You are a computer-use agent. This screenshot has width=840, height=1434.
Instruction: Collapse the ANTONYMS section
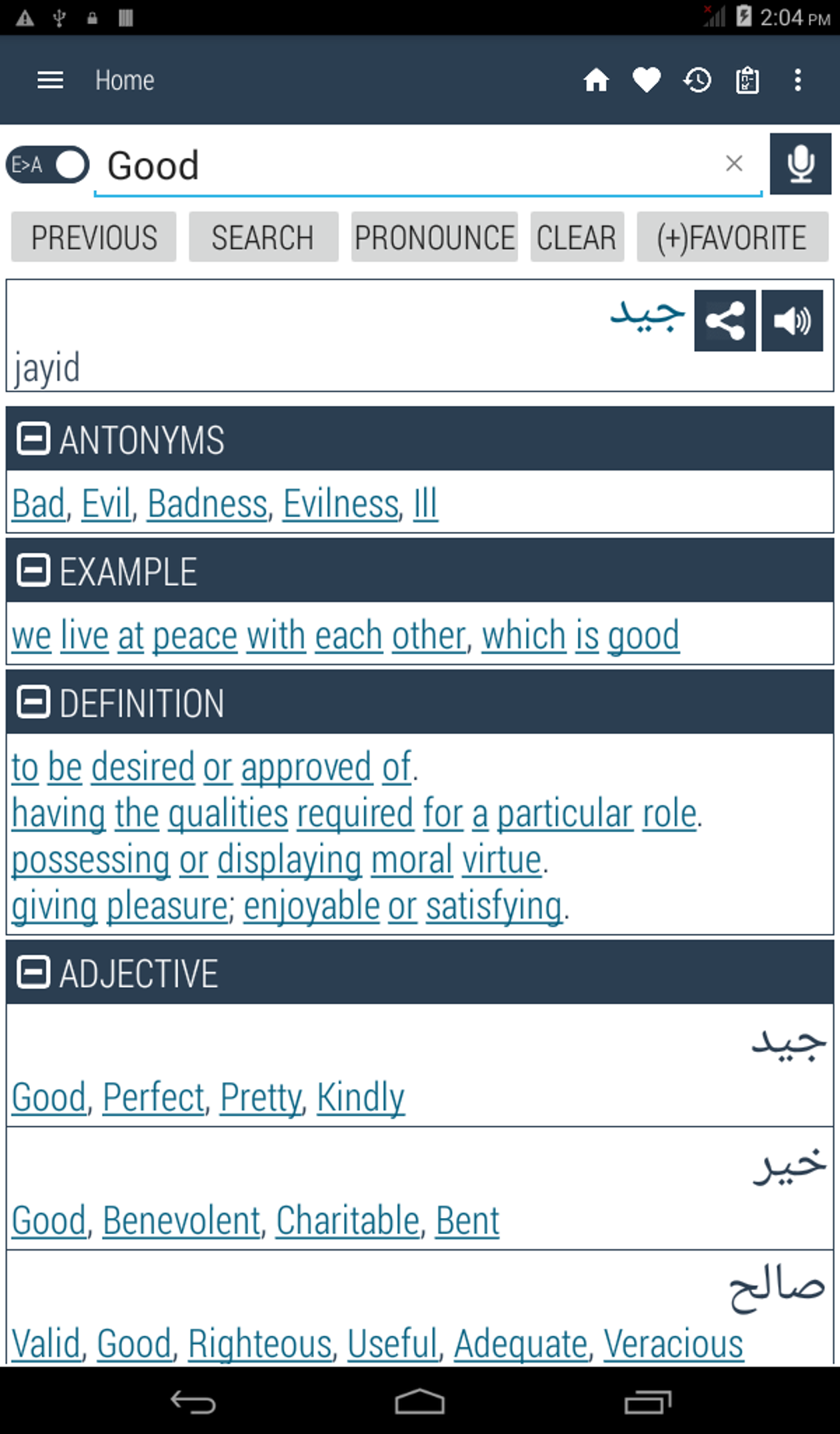click(33, 439)
